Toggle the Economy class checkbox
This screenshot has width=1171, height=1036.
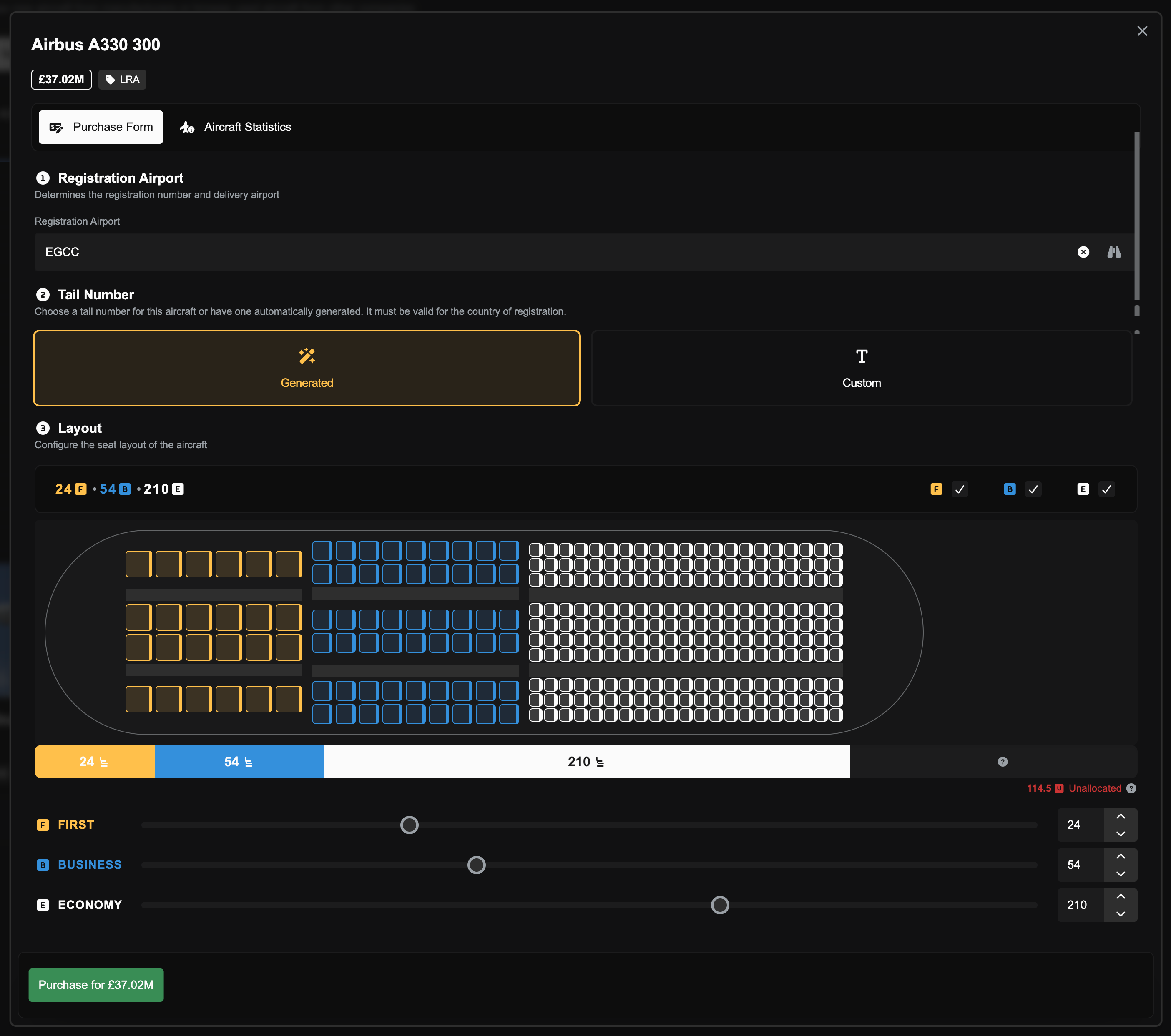click(1106, 489)
